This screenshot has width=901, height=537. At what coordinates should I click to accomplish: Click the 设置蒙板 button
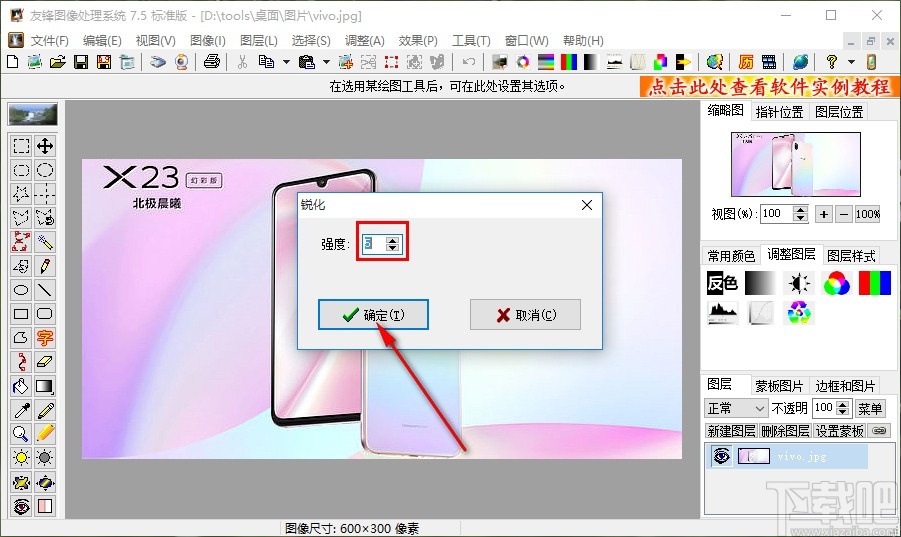click(840, 431)
